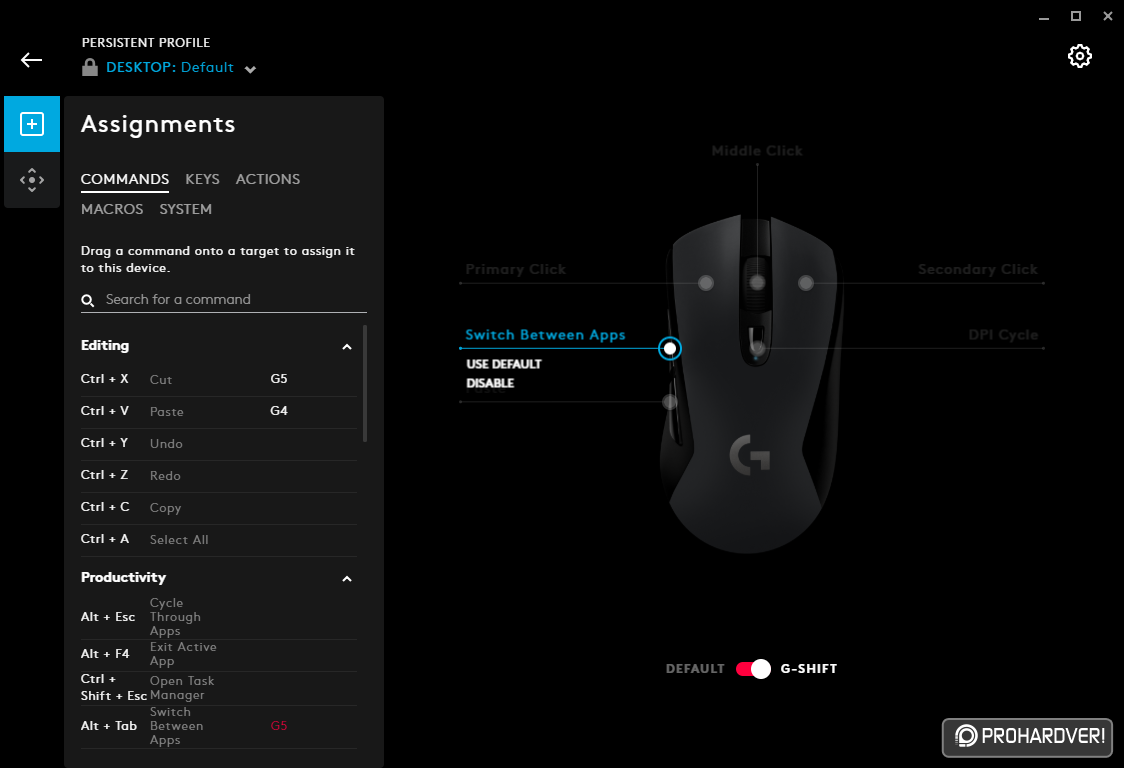Toggle the DEFAULT / G-SHIFT switch

(753, 669)
